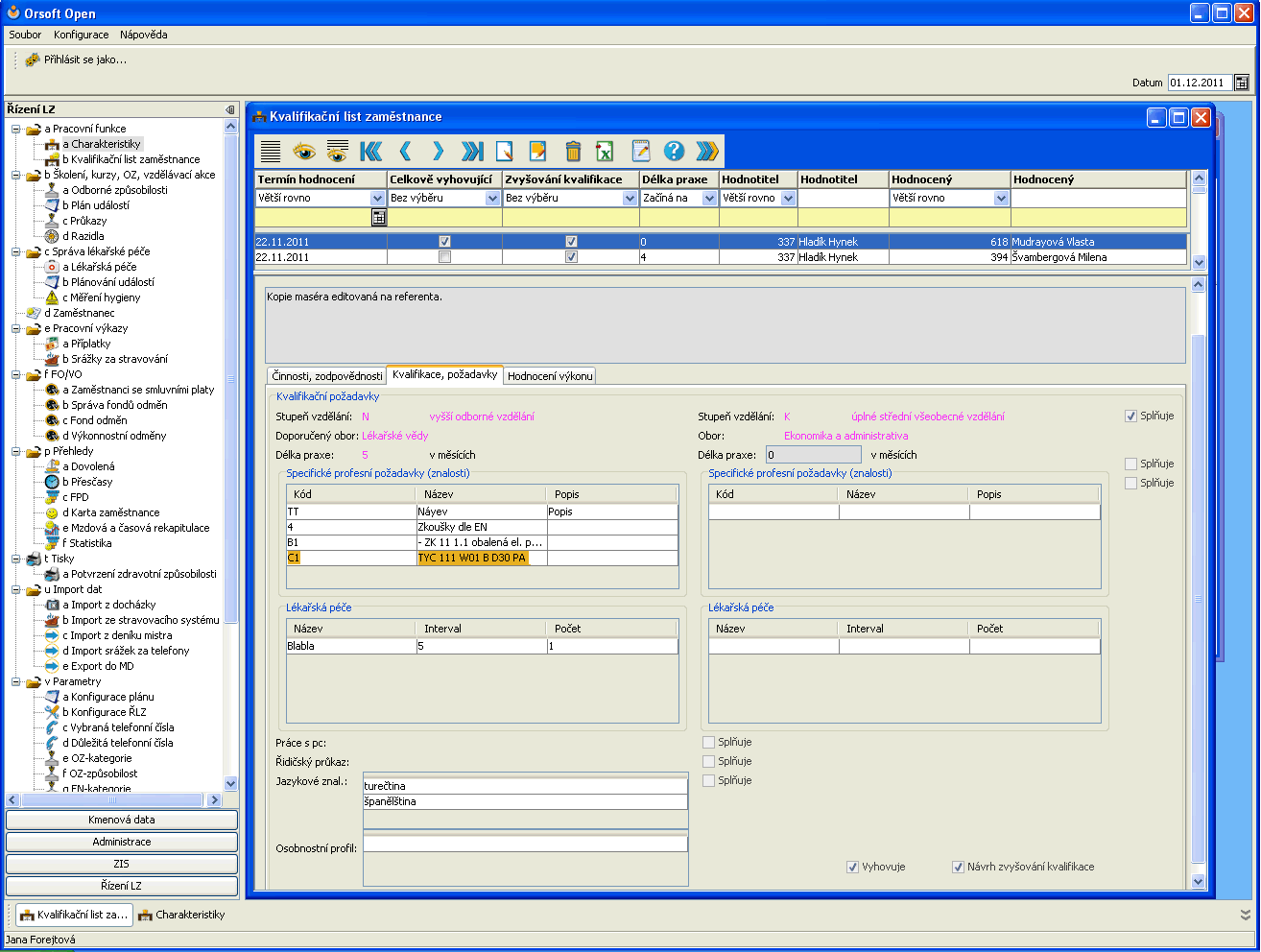Toggle Splňuje checkbox beside Stupeň vzdělání
The image size is (1261, 952).
(1130, 416)
